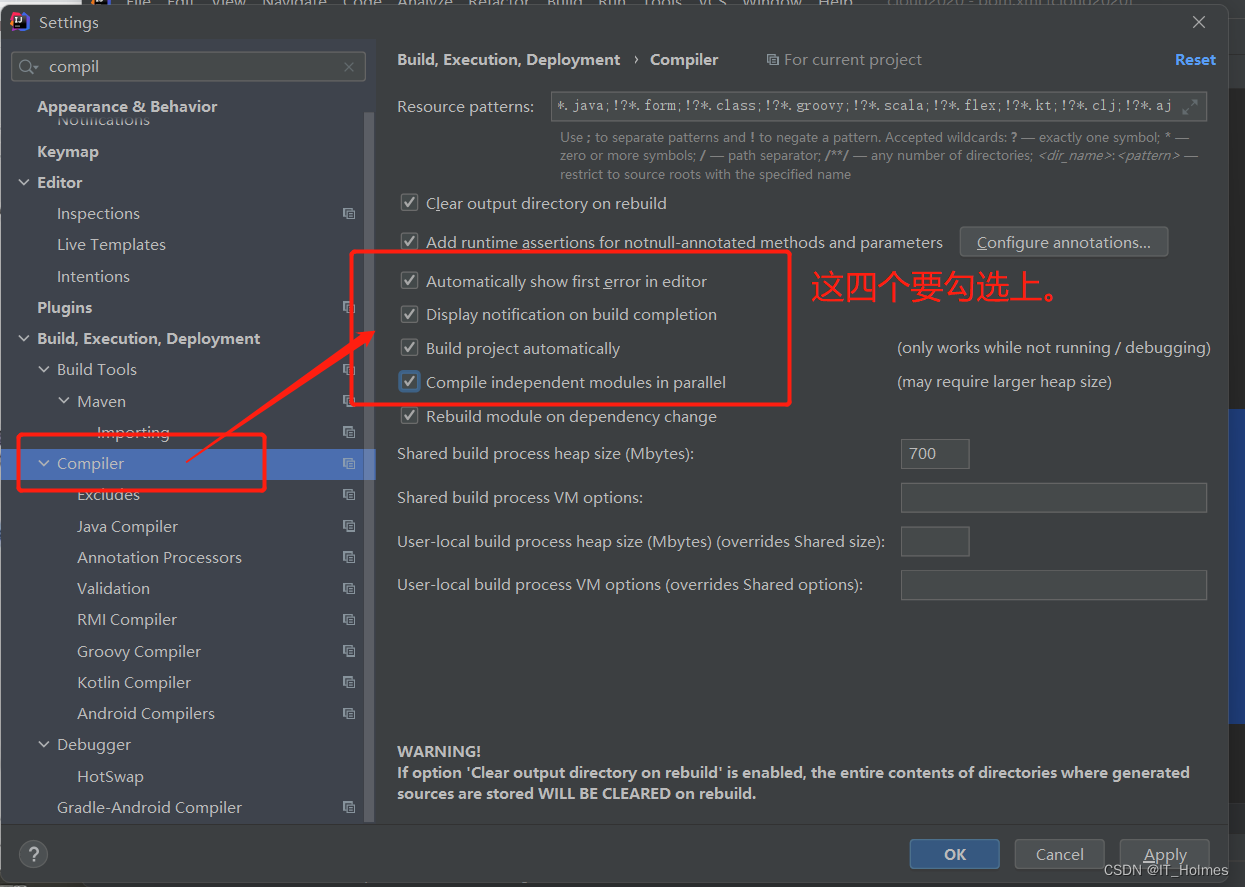Click the project-level icon beside Validation

coord(349,588)
